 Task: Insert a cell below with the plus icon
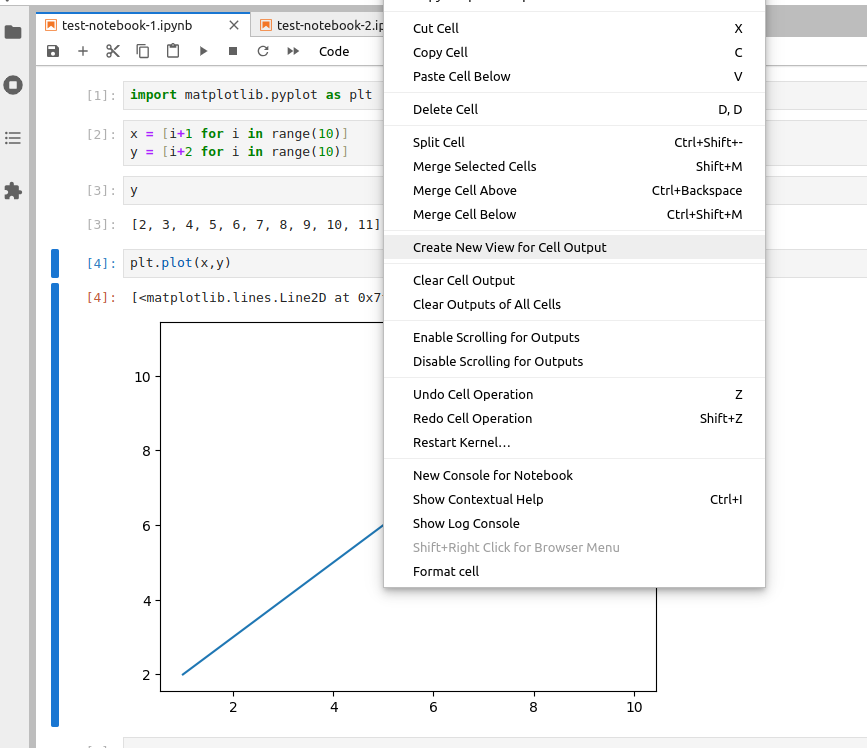point(83,51)
